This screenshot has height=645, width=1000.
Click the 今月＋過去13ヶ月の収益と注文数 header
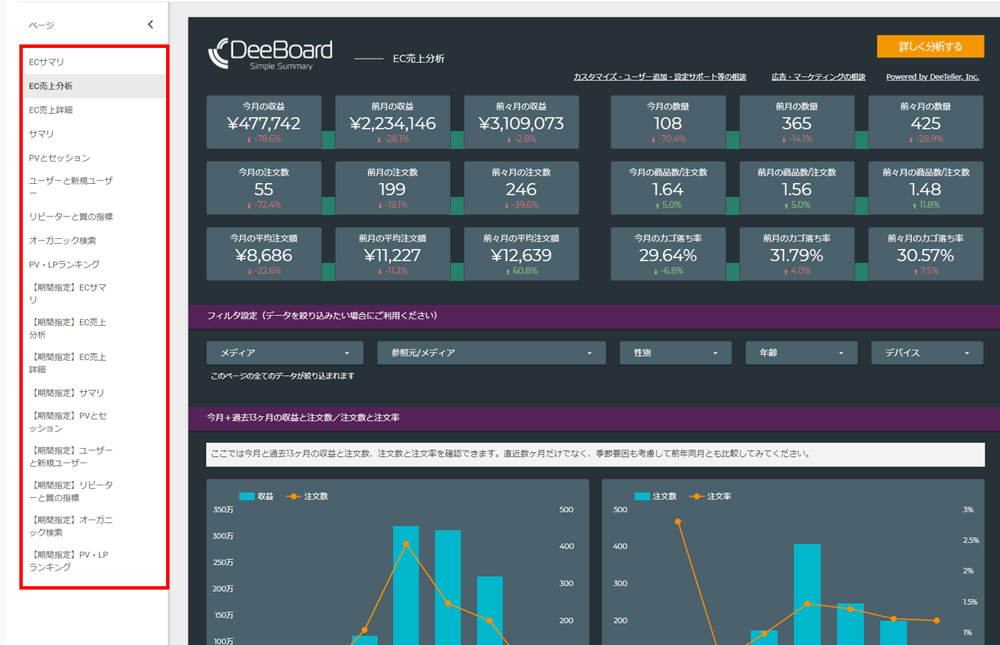coord(594,418)
